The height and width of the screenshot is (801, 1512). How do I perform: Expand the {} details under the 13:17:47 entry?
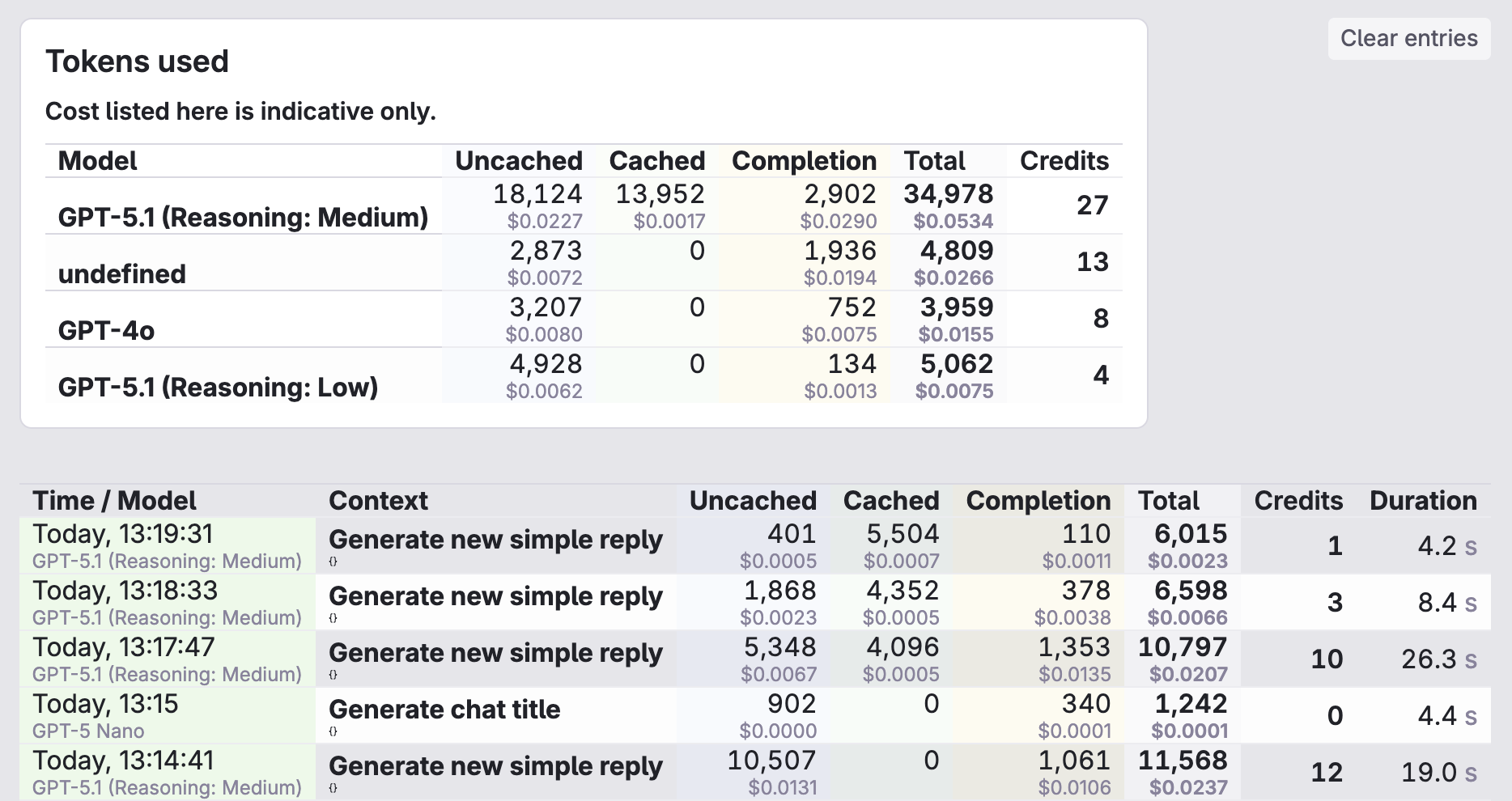pyautogui.click(x=332, y=675)
